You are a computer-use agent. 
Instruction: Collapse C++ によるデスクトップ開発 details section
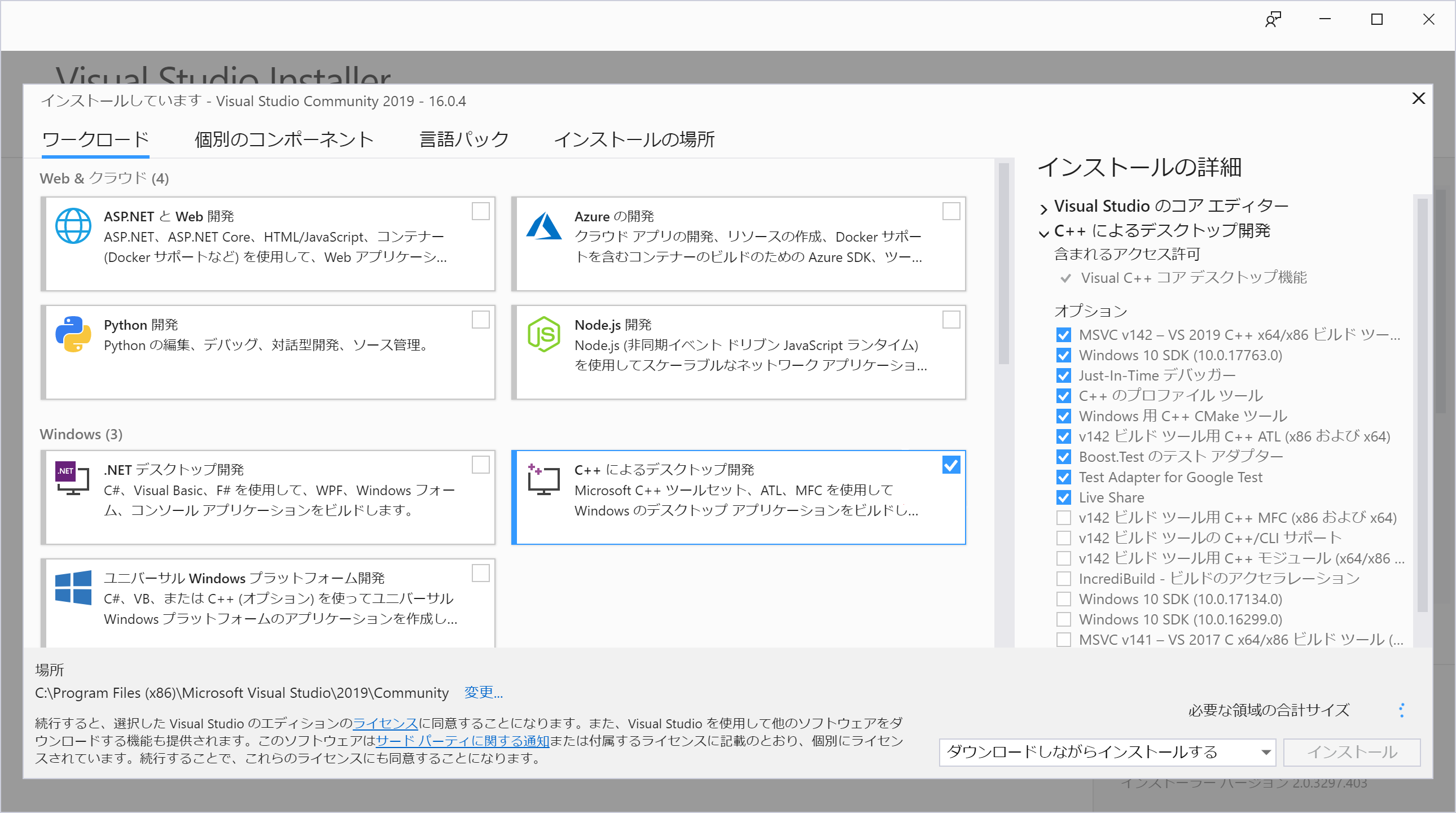pyautogui.click(x=1043, y=233)
